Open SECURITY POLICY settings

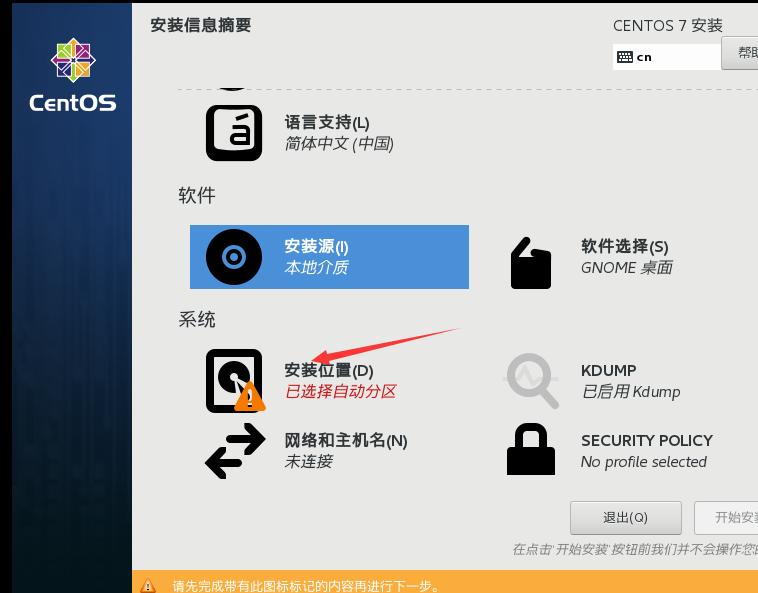click(647, 441)
